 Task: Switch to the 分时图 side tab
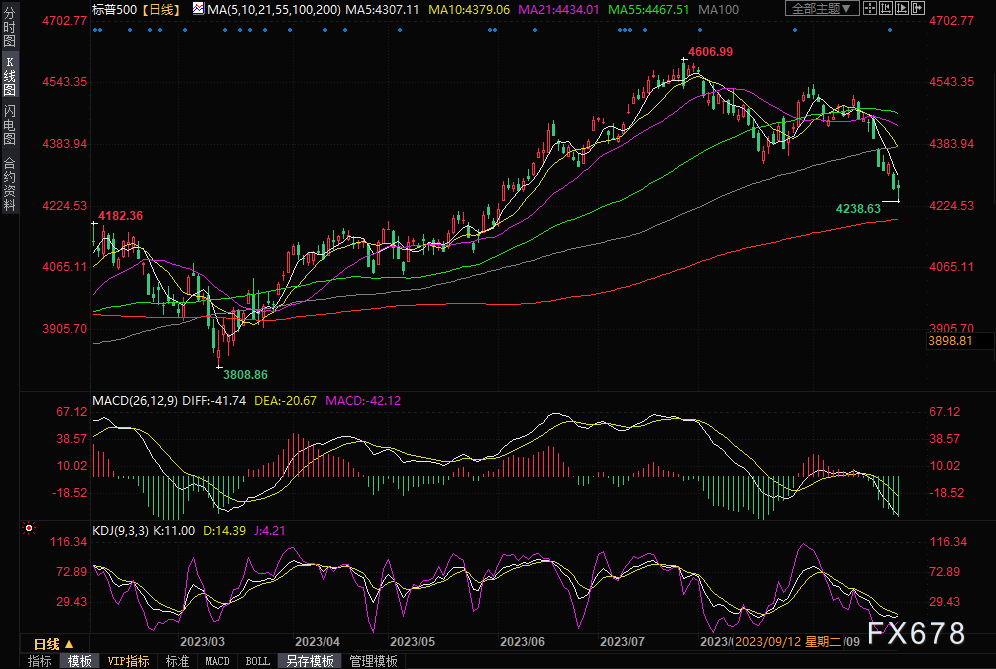[x=10, y=27]
